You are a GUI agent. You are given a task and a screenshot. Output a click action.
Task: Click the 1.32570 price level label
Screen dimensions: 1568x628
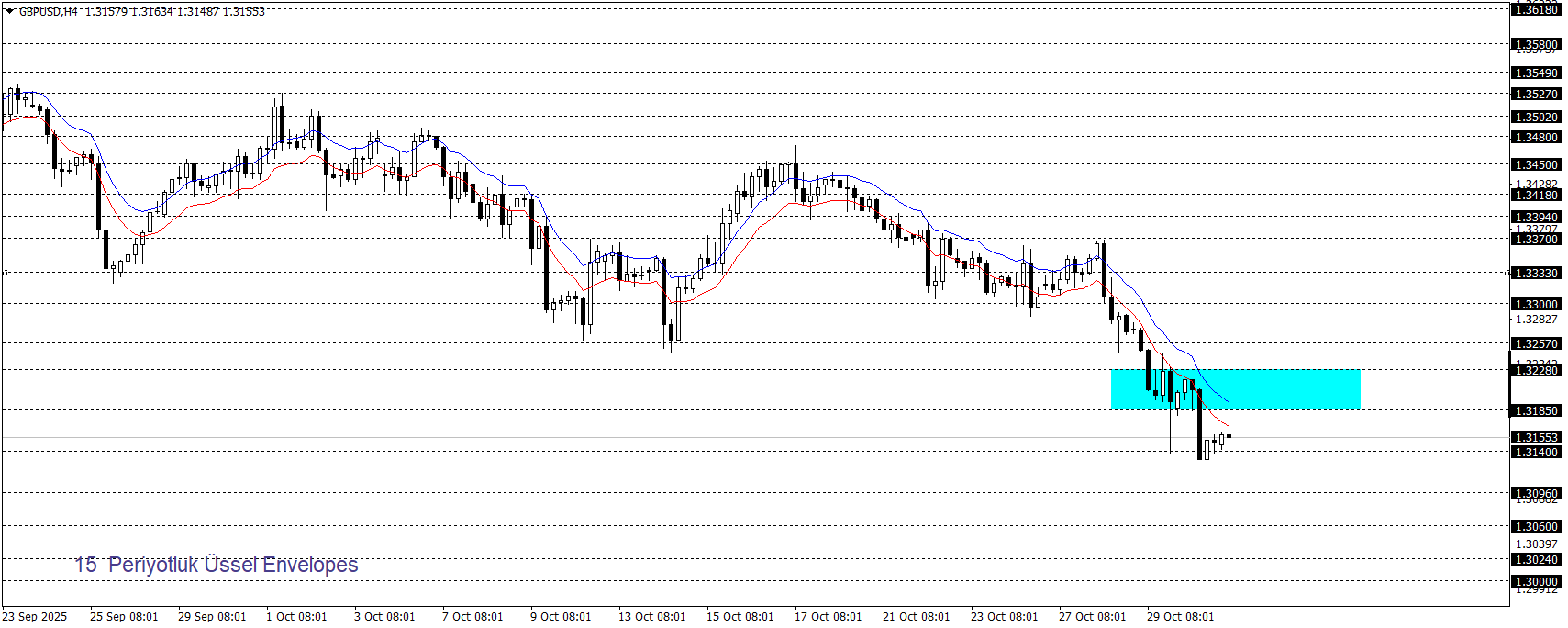coord(1535,343)
